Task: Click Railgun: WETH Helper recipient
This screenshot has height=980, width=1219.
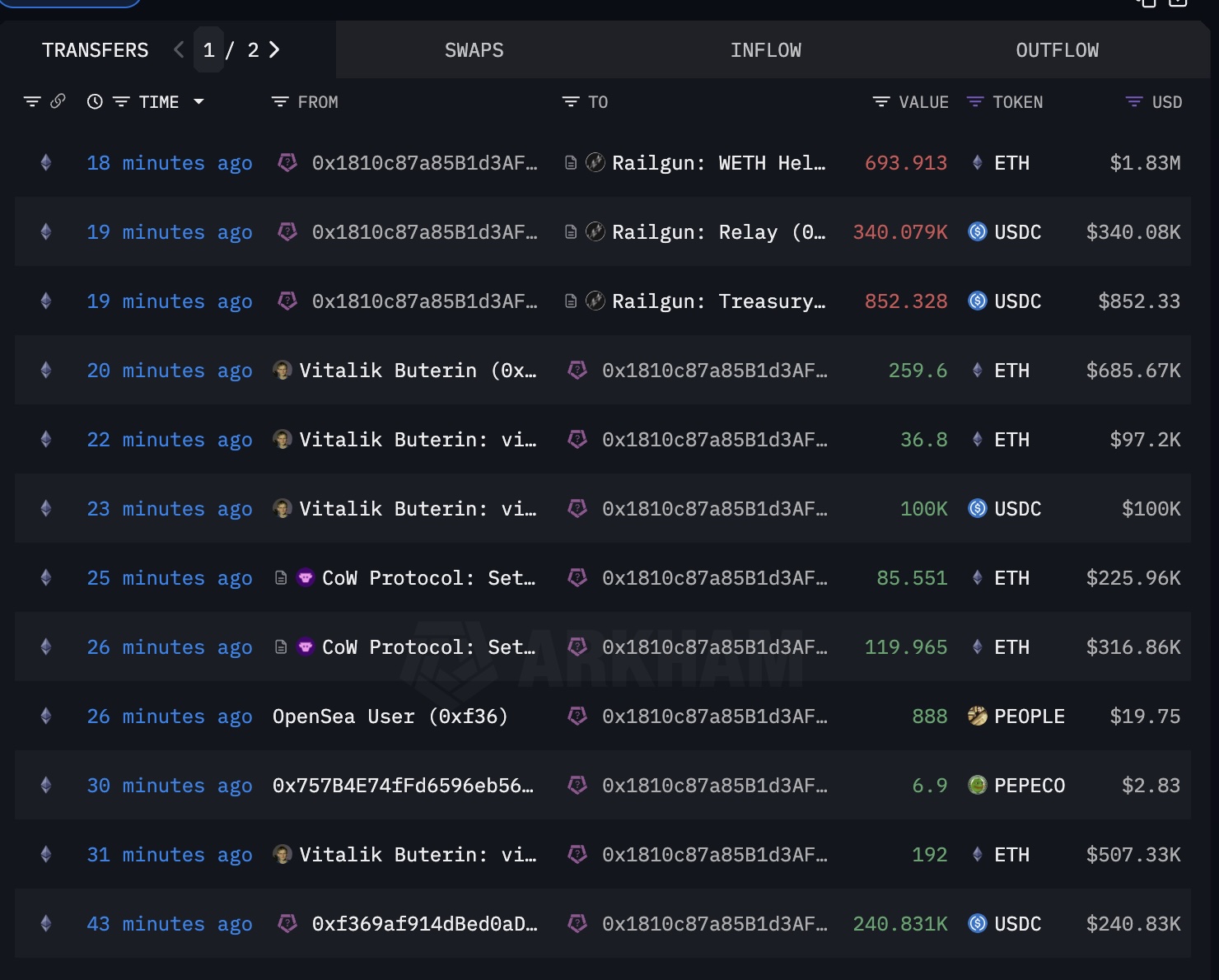Action: click(x=718, y=163)
